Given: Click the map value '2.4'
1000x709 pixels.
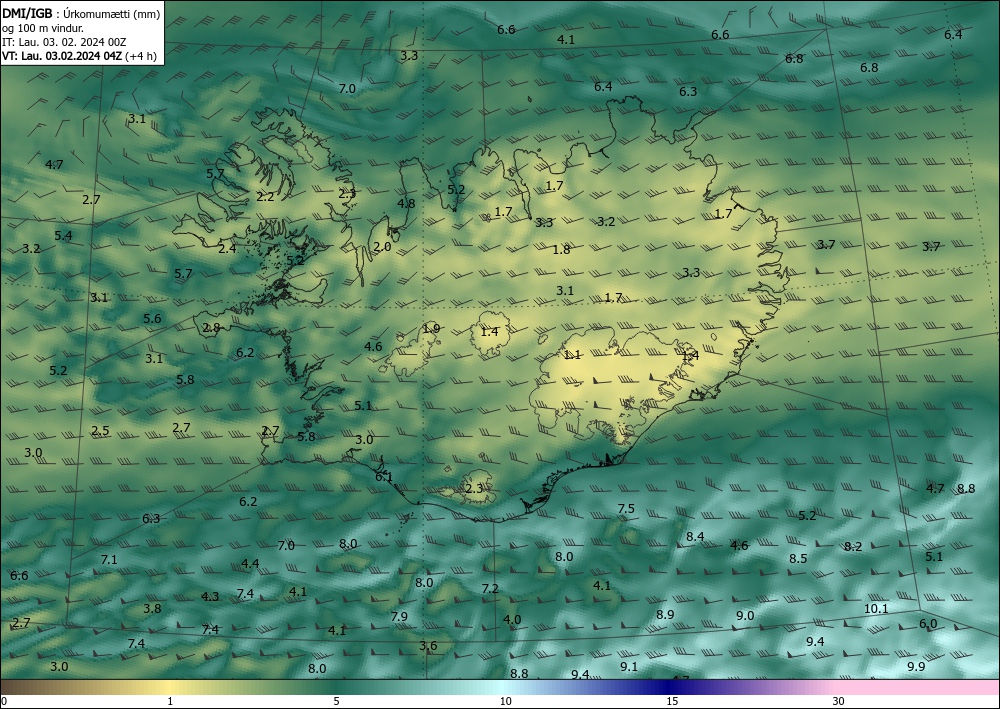Looking at the screenshot, I should pyautogui.click(x=227, y=249).
